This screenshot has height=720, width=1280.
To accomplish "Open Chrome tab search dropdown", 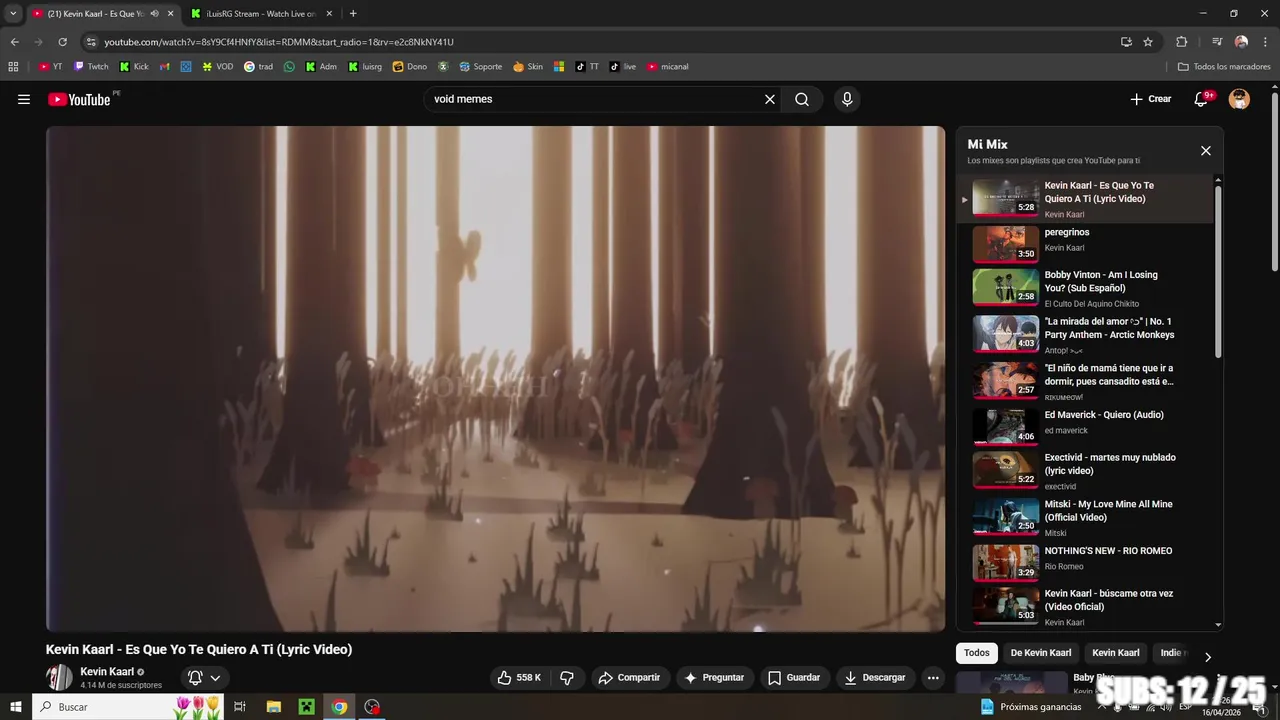I will (13, 13).
